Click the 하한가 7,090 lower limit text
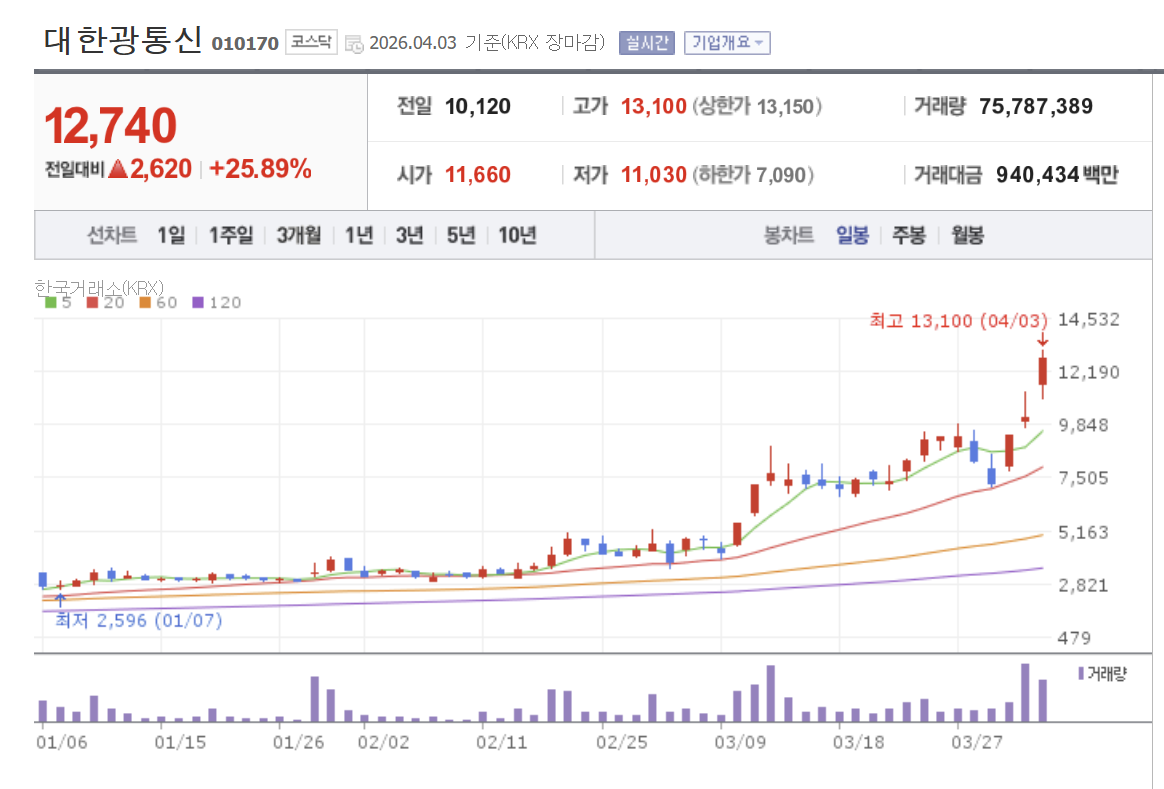The image size is (1164, 789). click(753, 174)
